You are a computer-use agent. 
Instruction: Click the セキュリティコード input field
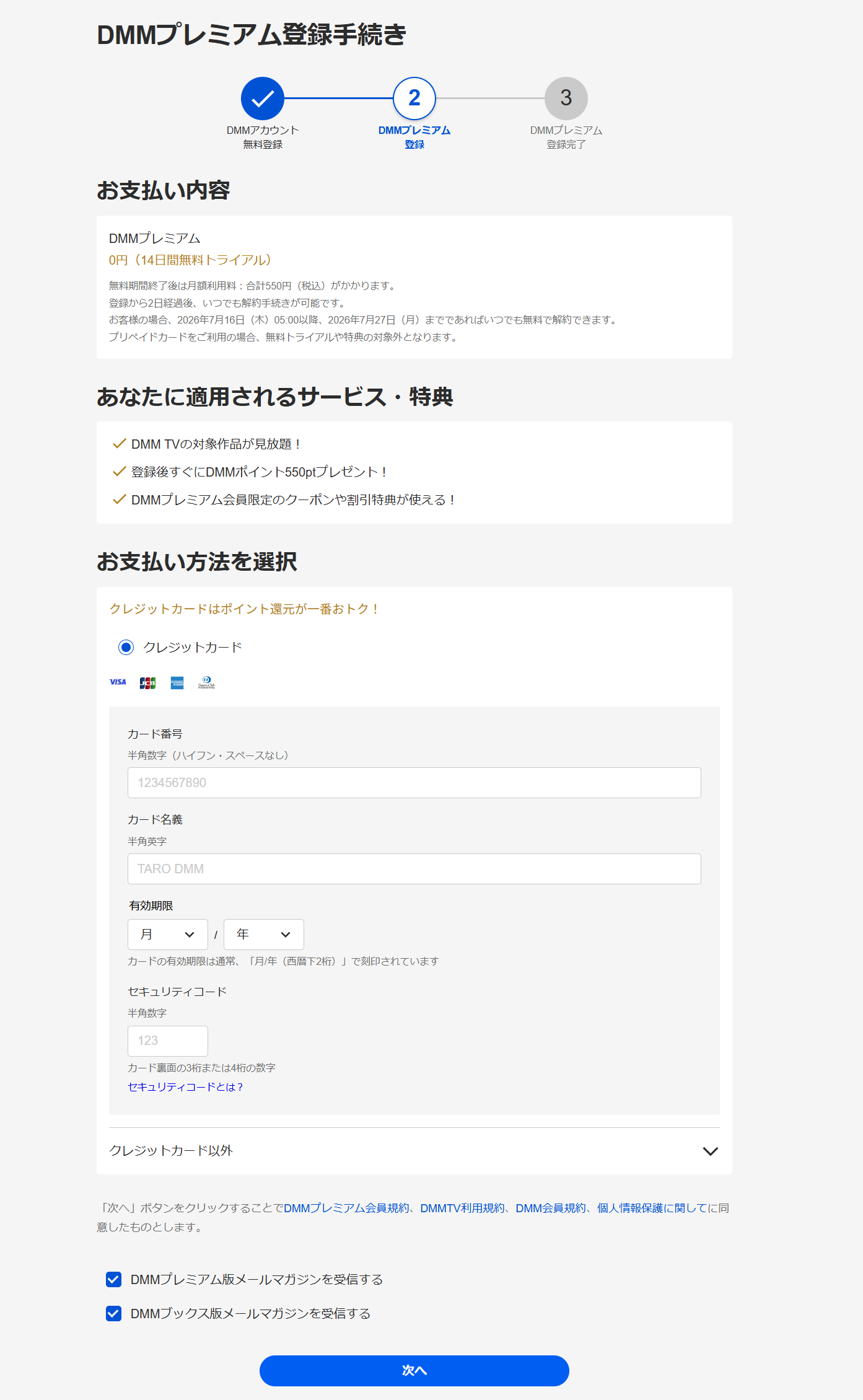click(168, 1041)
